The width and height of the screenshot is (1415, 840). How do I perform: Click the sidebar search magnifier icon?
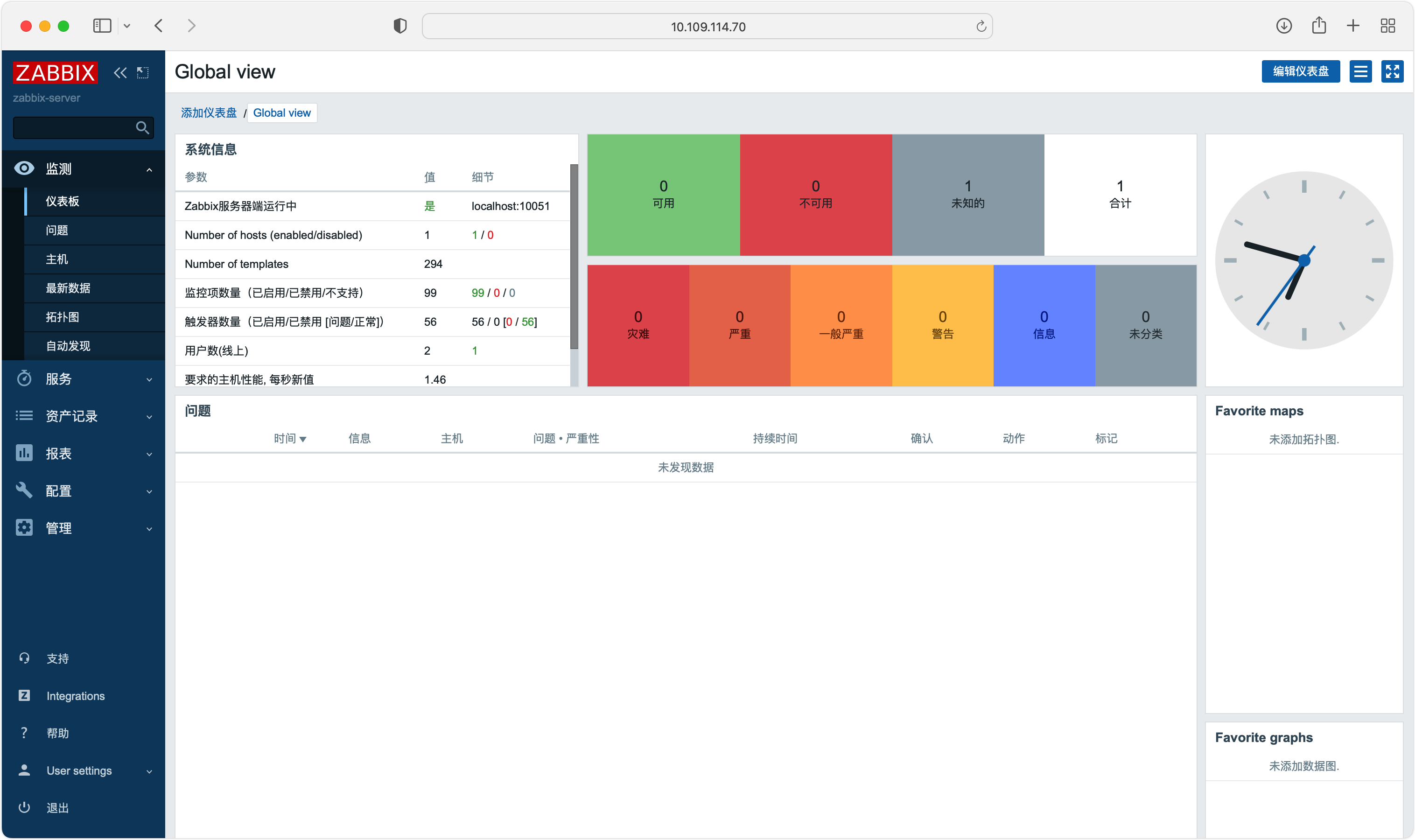point(143,127)
